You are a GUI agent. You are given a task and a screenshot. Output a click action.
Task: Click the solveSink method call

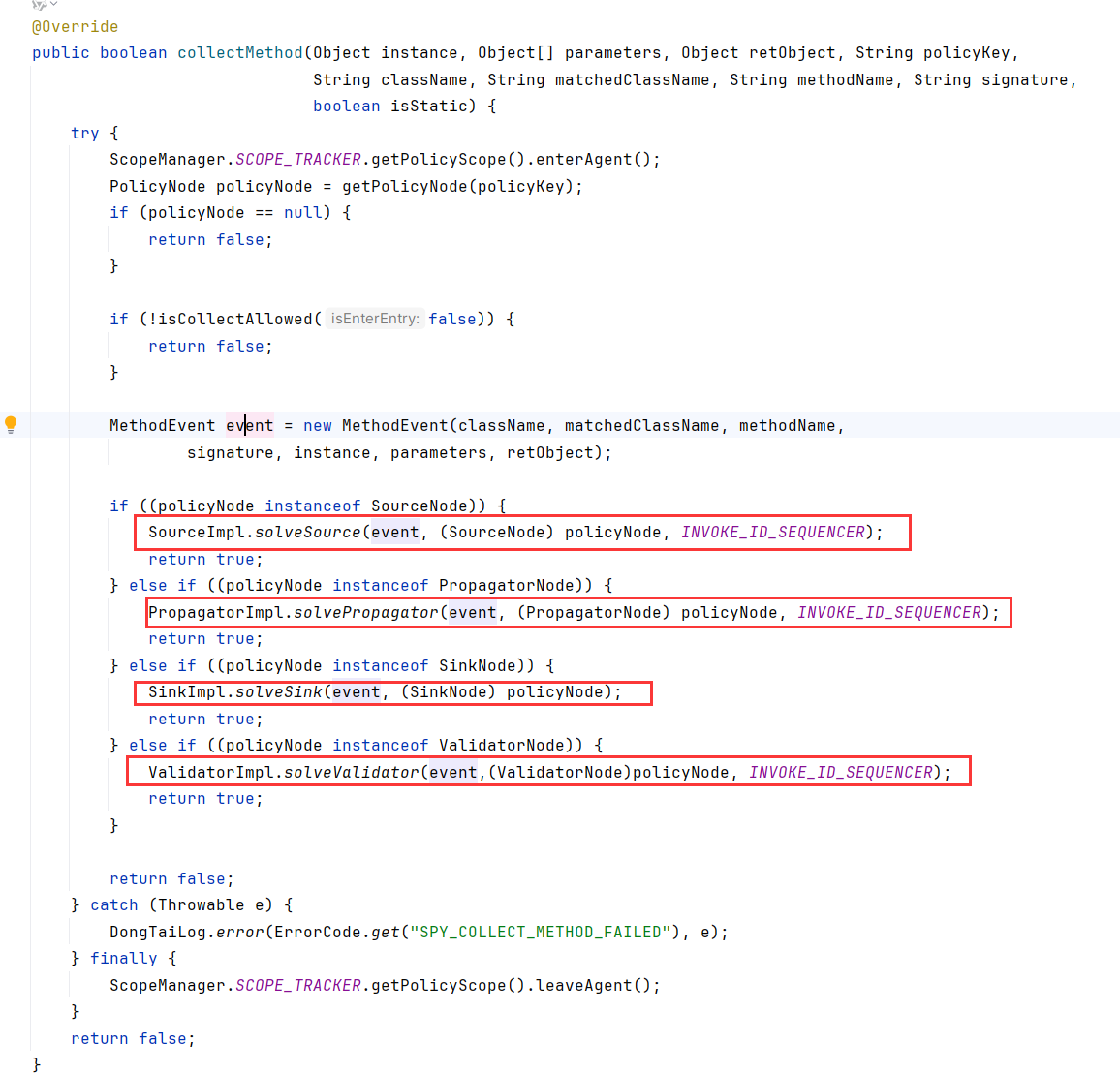(278, 692)
